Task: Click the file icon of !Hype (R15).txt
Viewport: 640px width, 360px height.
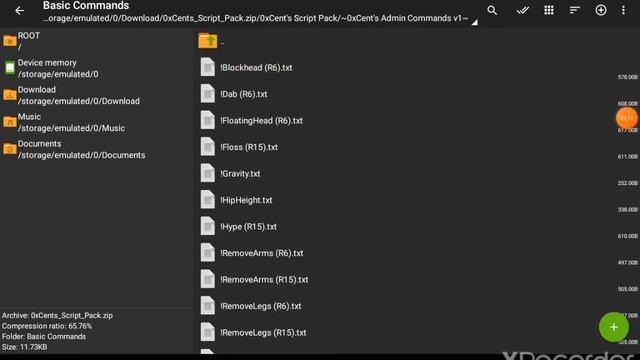Action: [207, 227]
